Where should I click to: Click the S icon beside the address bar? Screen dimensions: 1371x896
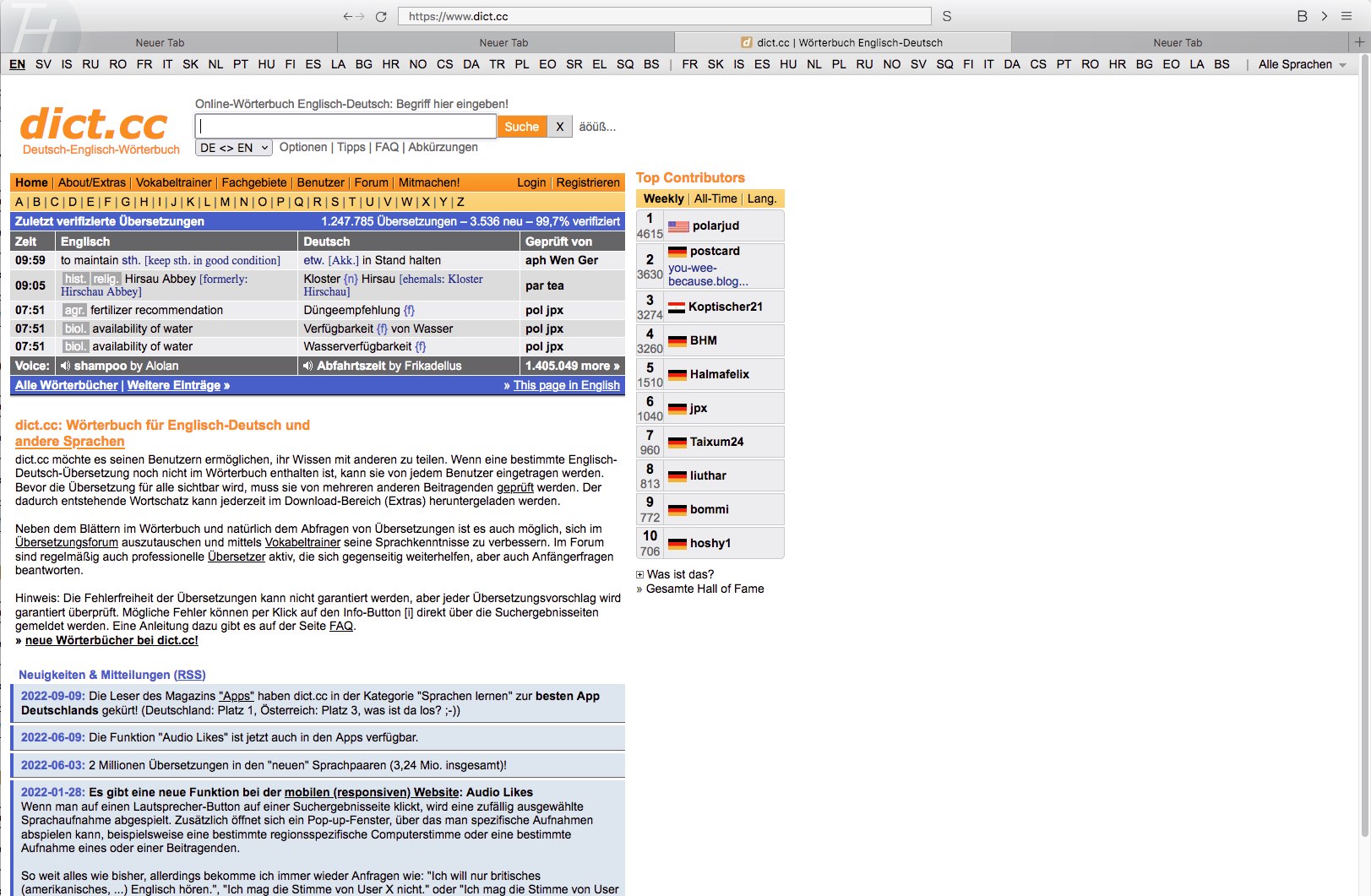pyautogui.click(x=947, y=16)
